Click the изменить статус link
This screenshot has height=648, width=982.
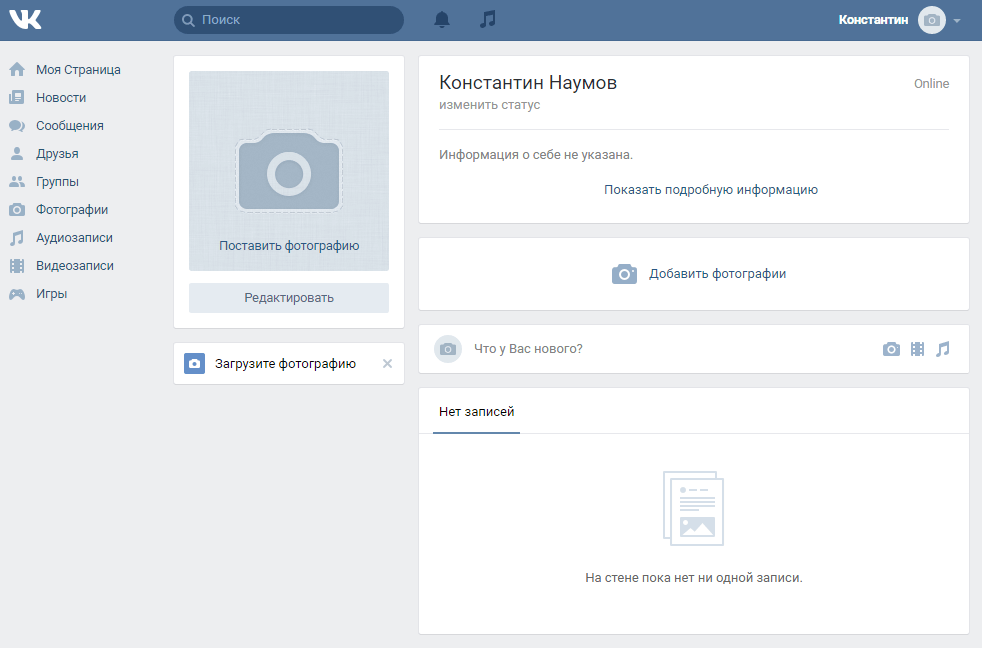pos(489,105)
